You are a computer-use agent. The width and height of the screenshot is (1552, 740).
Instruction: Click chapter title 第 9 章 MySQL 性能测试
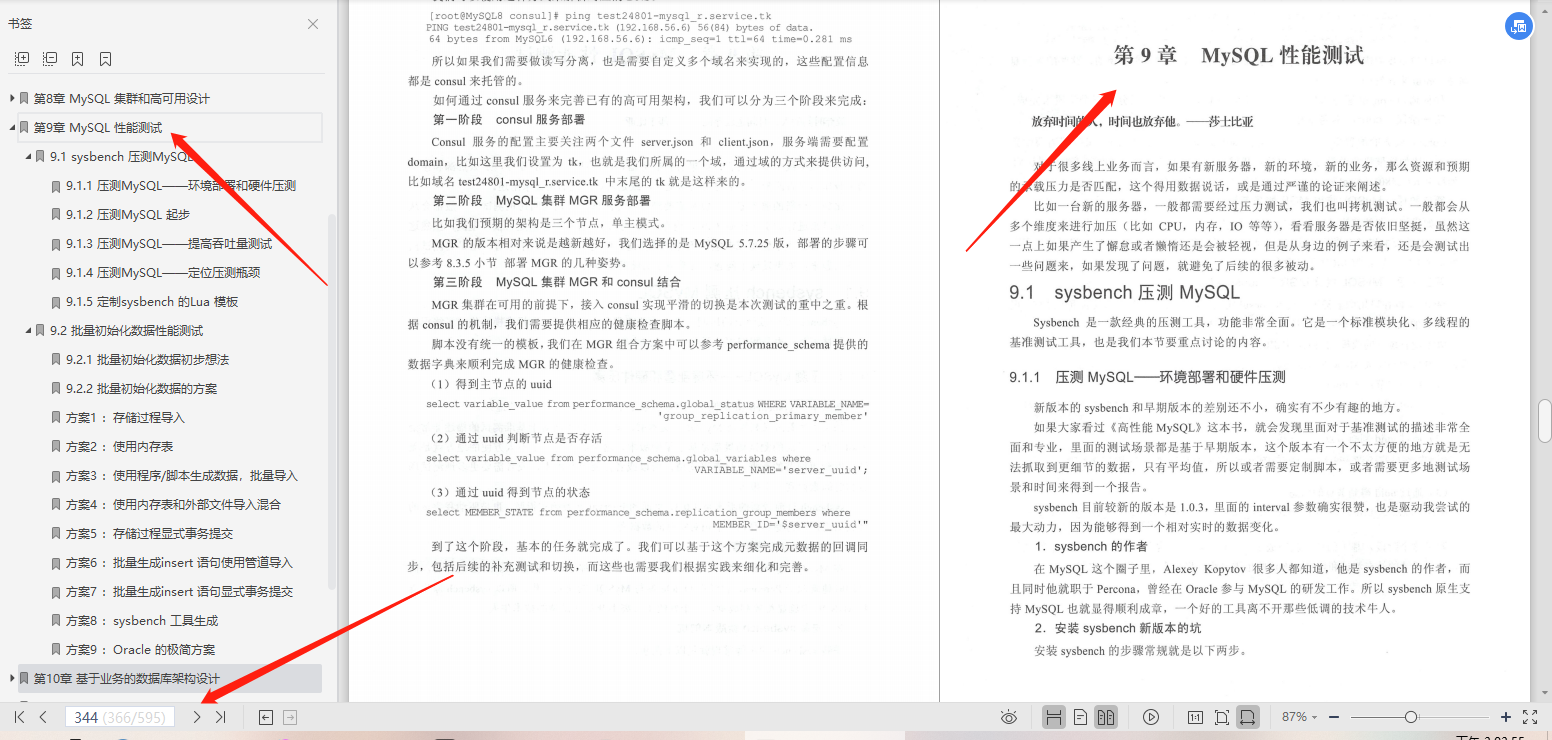click(1238, 55)
